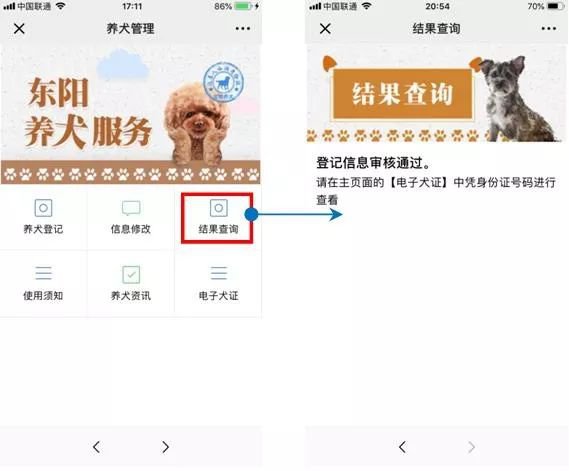Go back using left chevron on 养犬管理 page

[96, 447]
